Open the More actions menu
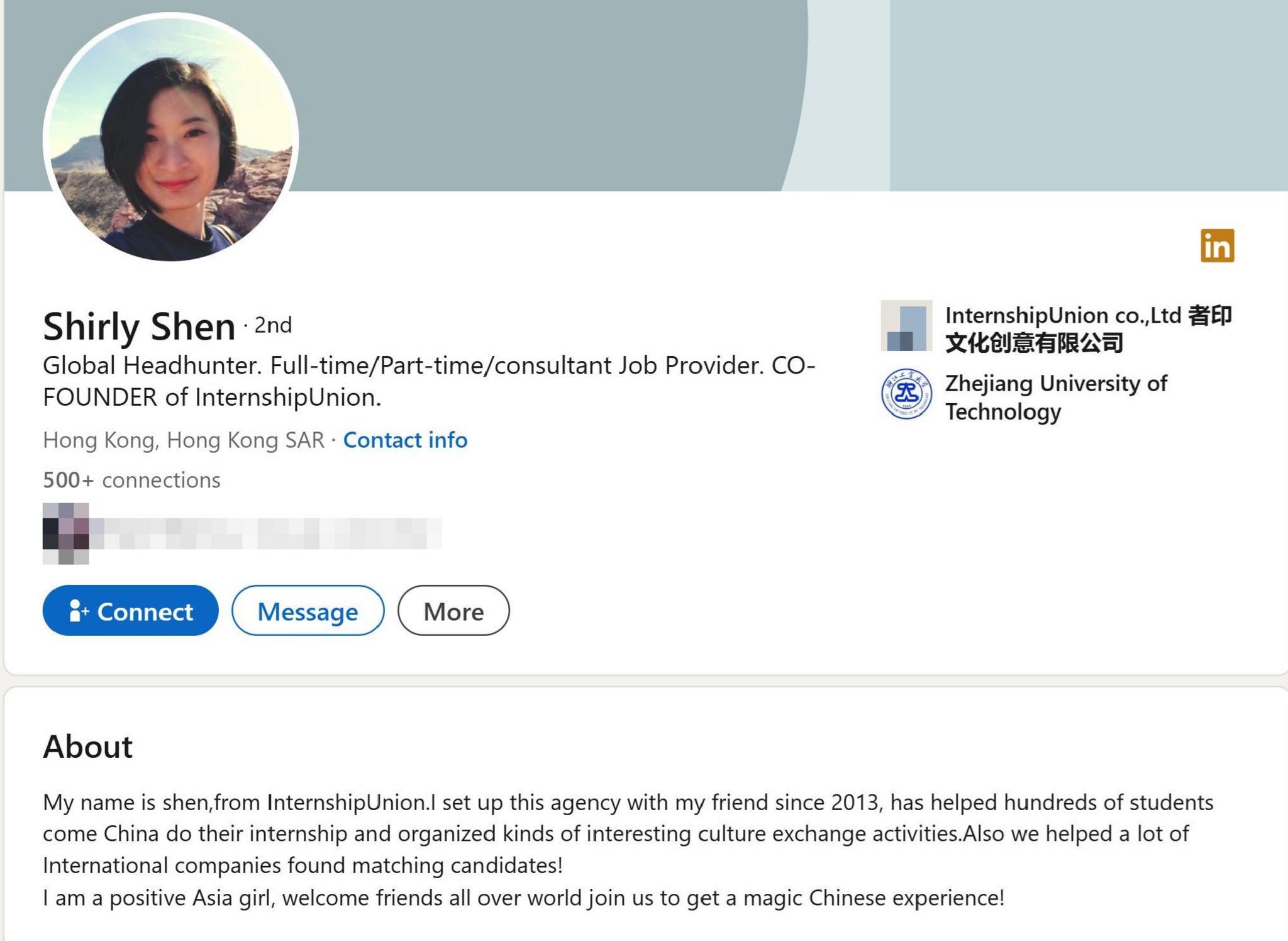 pyautogui.click(x=453, y=611)
